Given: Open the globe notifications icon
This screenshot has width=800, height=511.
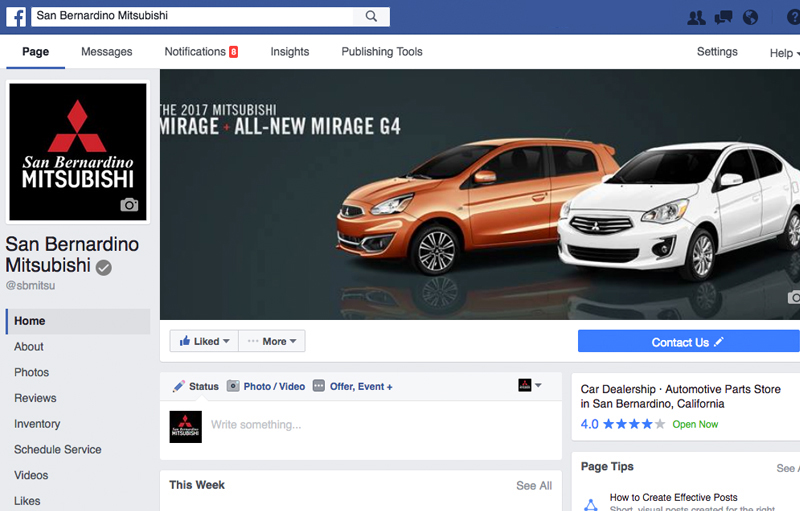Looking at the screenshot, I should tap(750, 18).
